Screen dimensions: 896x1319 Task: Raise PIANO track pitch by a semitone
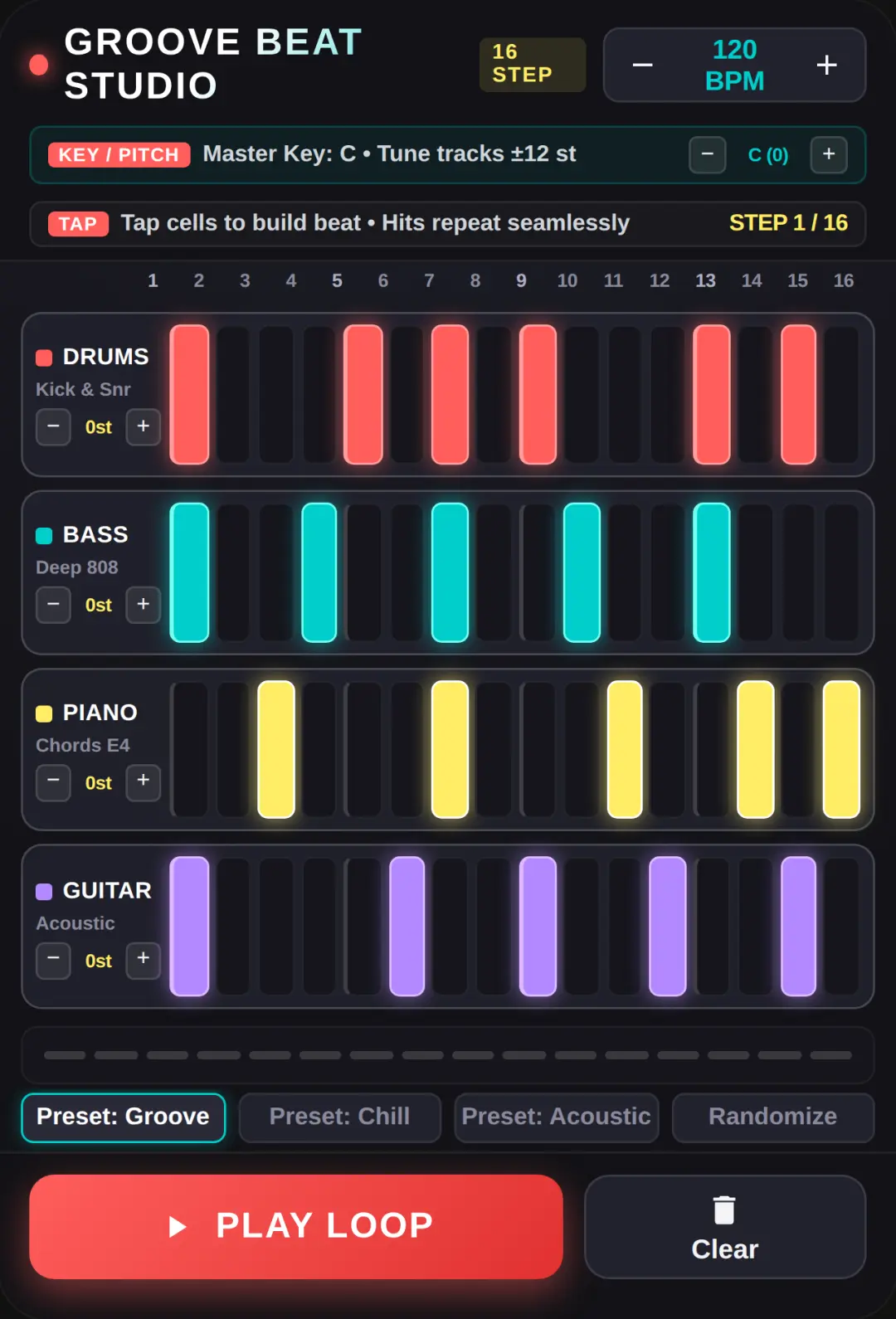pyautogui.click(x=144, y=782)
